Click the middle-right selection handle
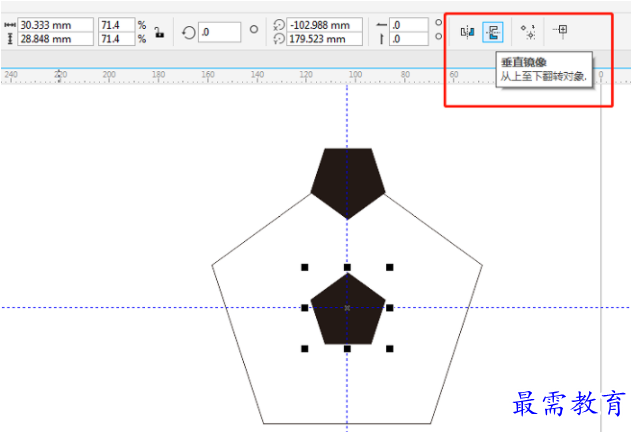 tap(390, 308)
